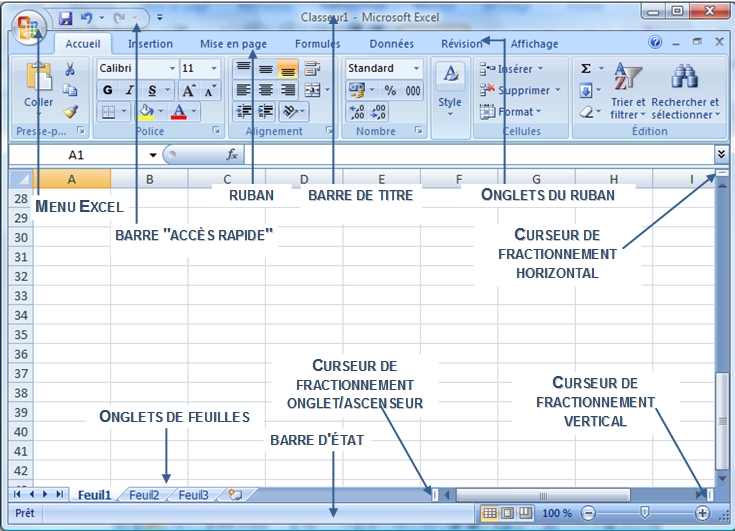Open the Office button menu
This screenshot has width=735, height=531.
pos(28,26)
